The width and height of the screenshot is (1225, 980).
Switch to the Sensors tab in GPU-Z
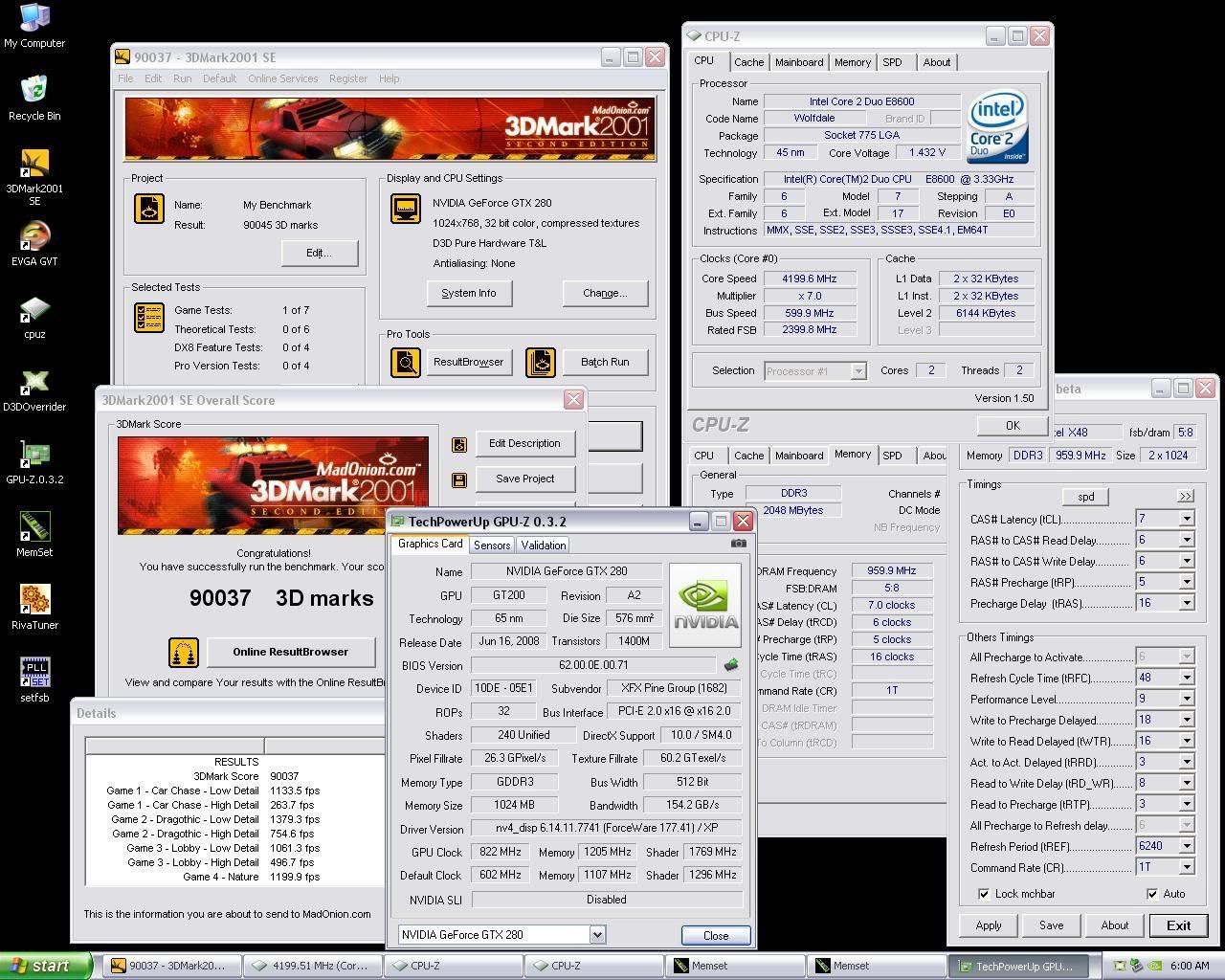(x=492, y=546)
